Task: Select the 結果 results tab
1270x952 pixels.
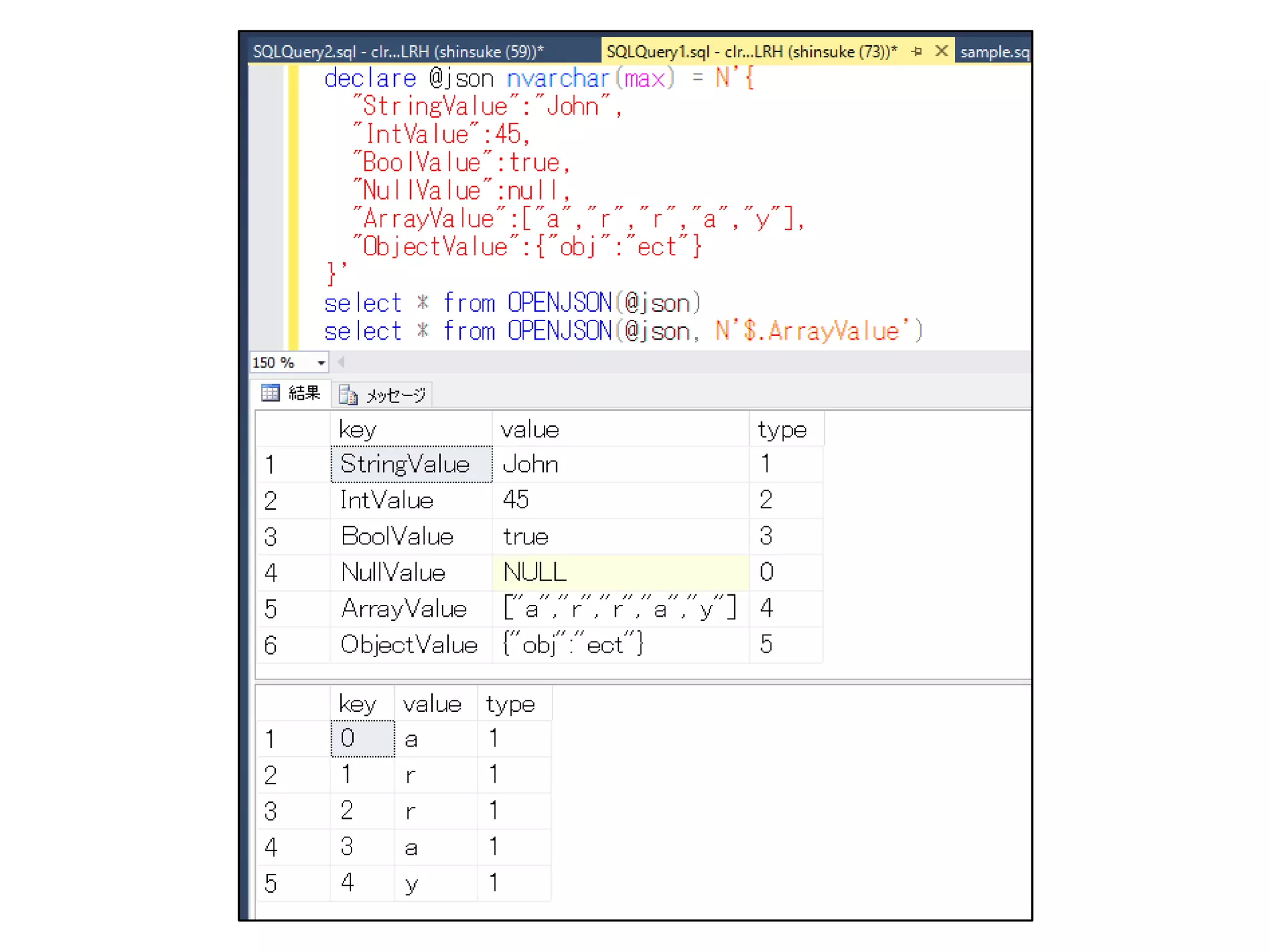Action: (303, 393)
